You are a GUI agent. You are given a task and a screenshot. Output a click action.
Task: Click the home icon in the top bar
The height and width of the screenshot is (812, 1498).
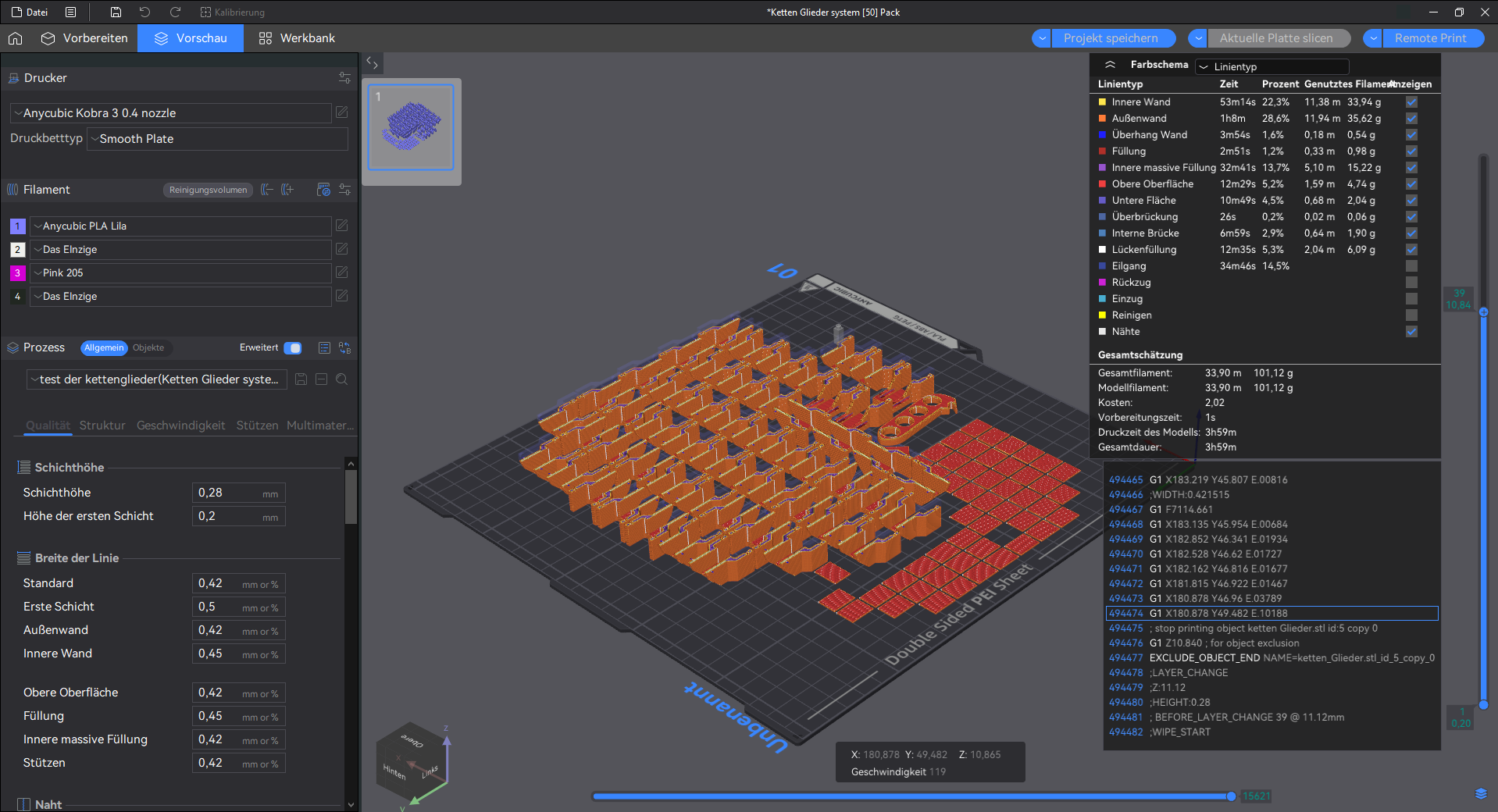pos(16,38)
